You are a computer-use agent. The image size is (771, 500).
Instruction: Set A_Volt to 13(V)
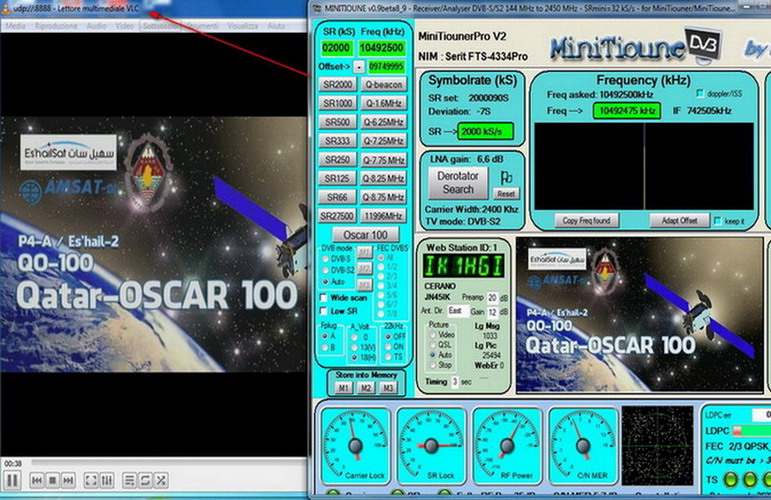click(x=354, y=348)
